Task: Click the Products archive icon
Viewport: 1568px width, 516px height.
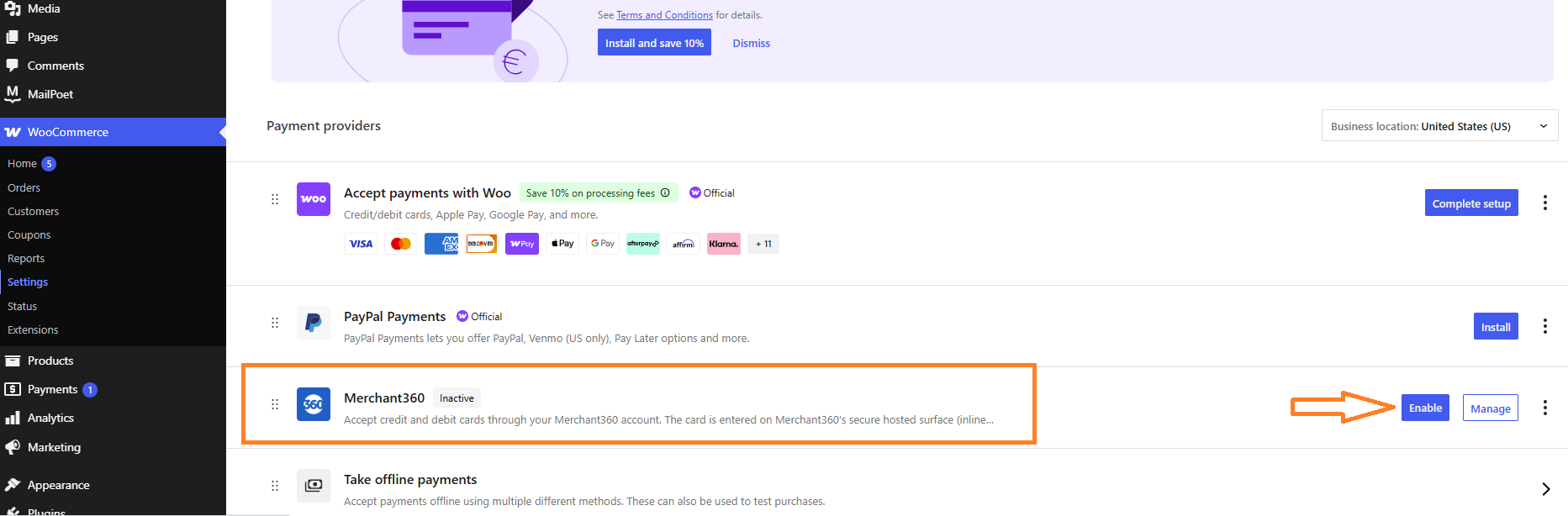Action: click(13, 361)
